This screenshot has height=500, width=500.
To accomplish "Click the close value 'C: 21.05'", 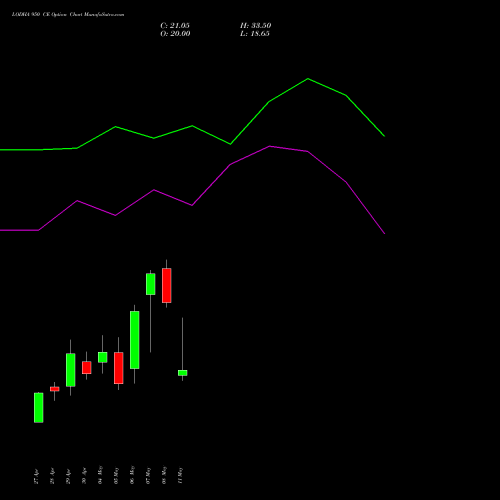I will 175,26.
